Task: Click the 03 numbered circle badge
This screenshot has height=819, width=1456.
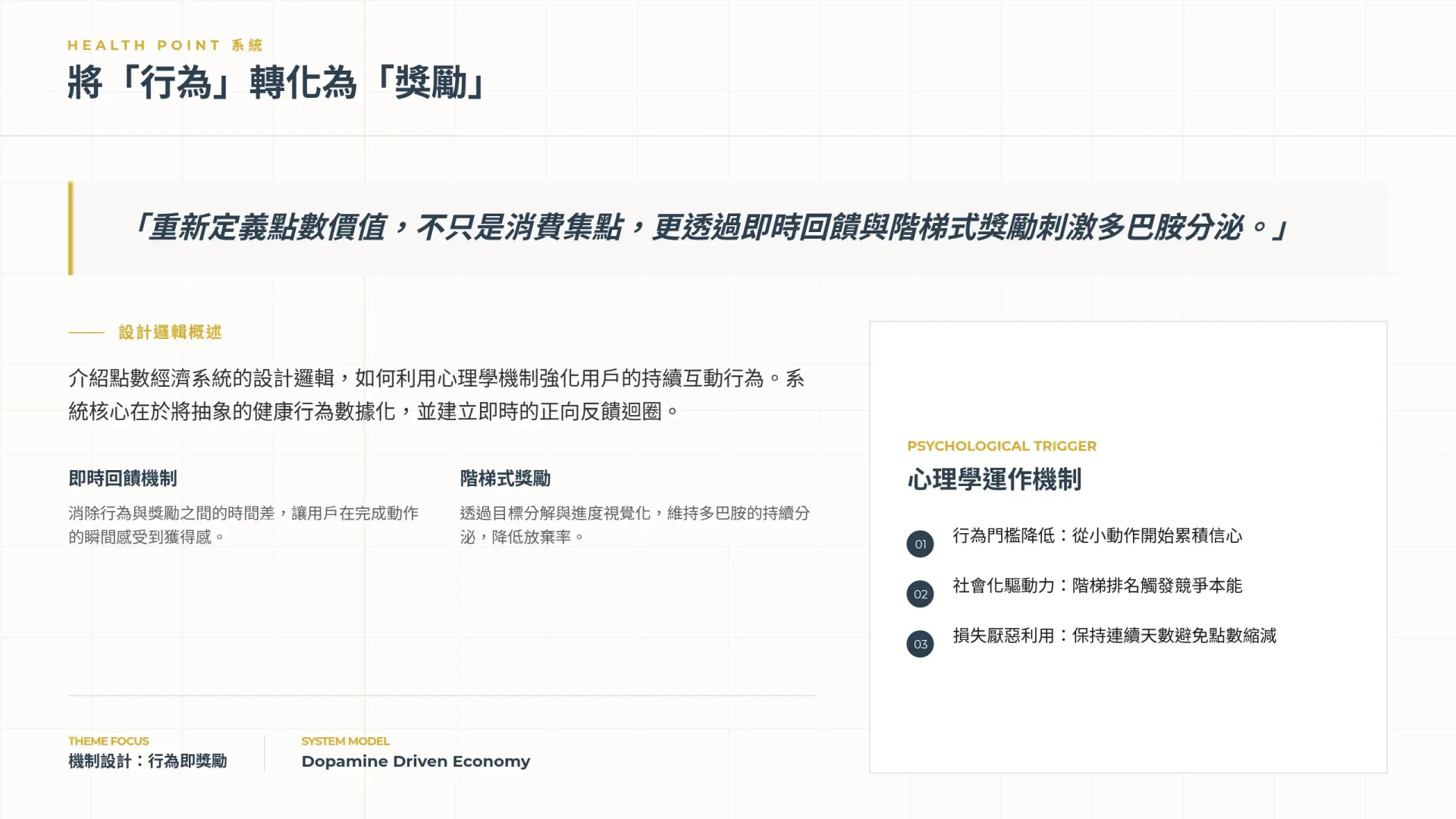Action: point(920,644)
